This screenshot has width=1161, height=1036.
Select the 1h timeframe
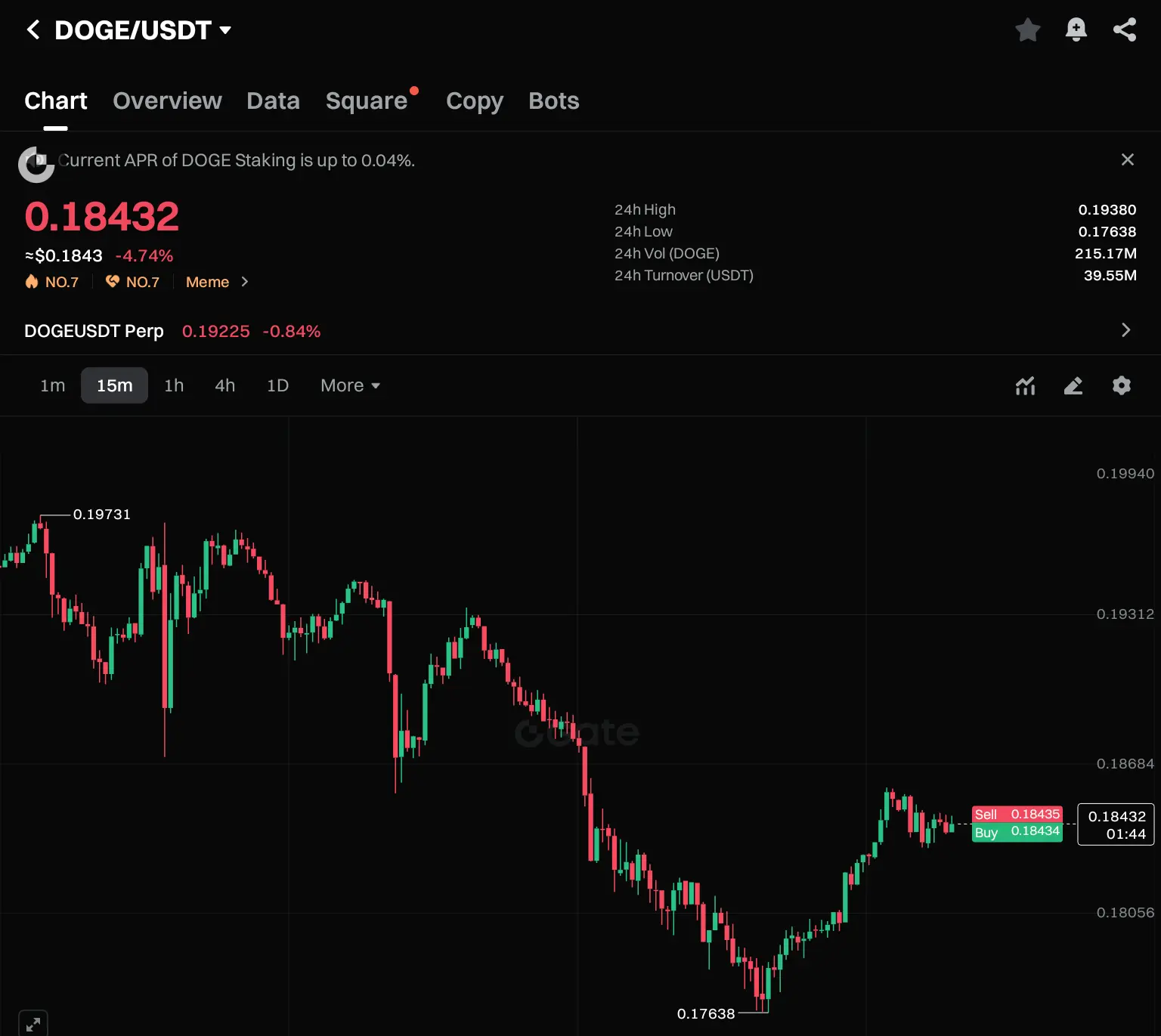(174, 385)
